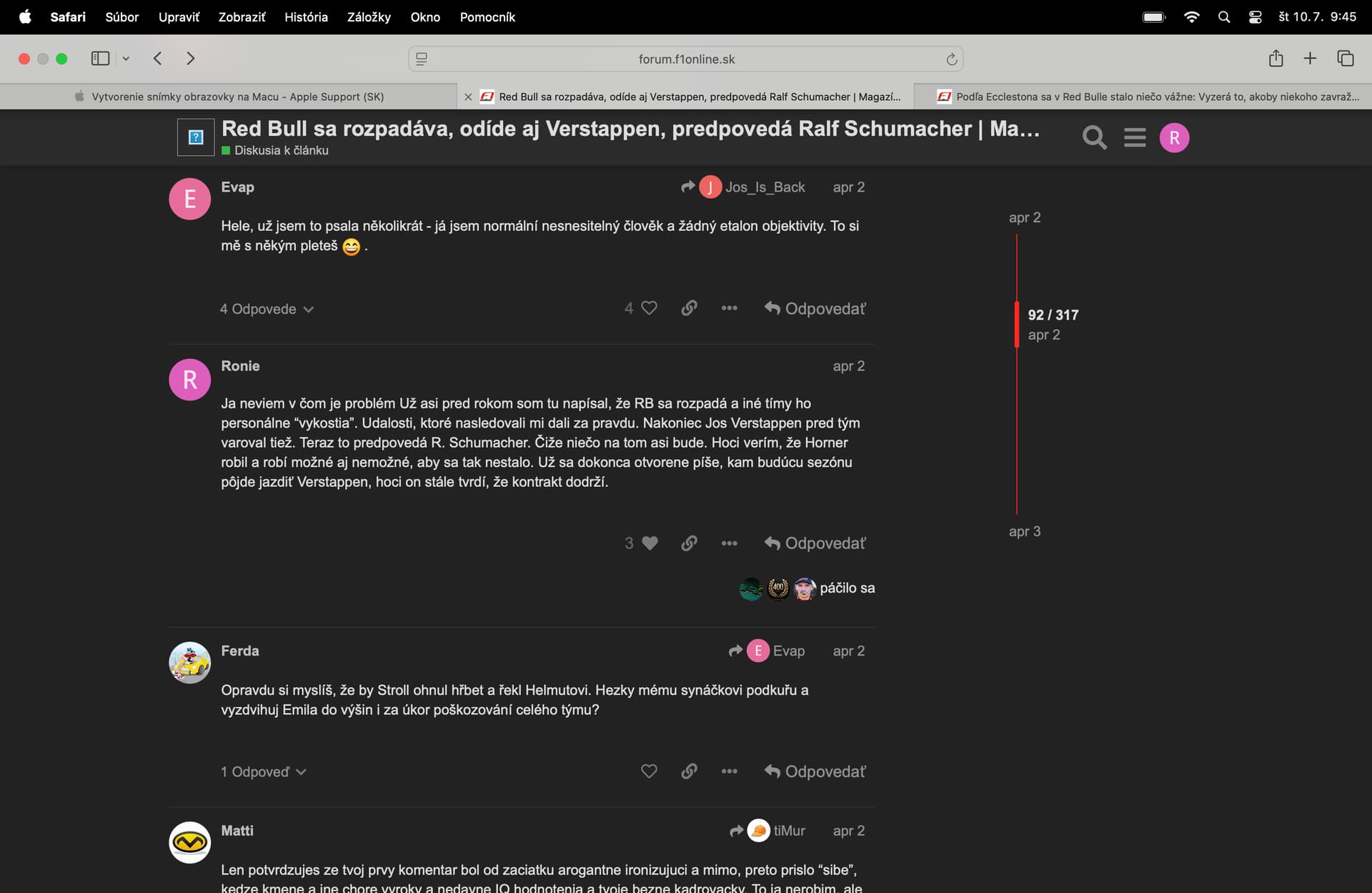
Task: Show more actions on Evap's post
Action: click(x=729, y=308)
